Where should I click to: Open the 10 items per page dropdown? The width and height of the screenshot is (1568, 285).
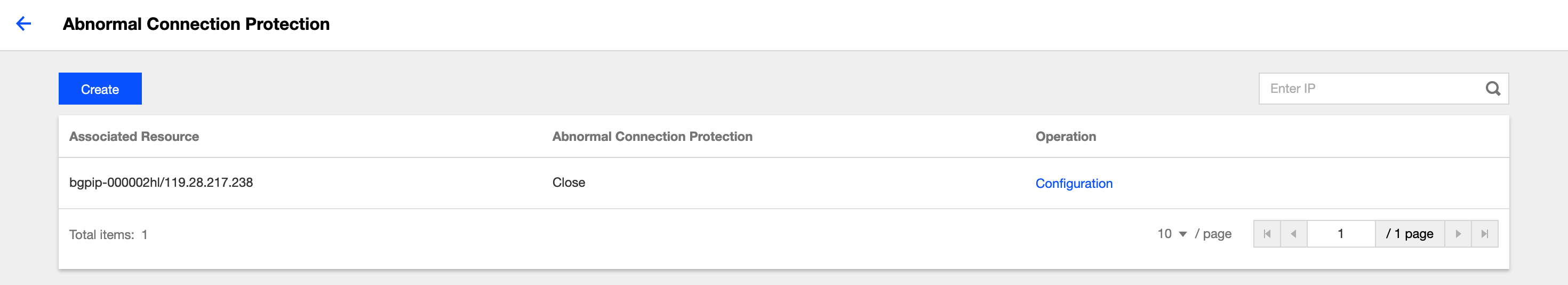(1172, 234)
